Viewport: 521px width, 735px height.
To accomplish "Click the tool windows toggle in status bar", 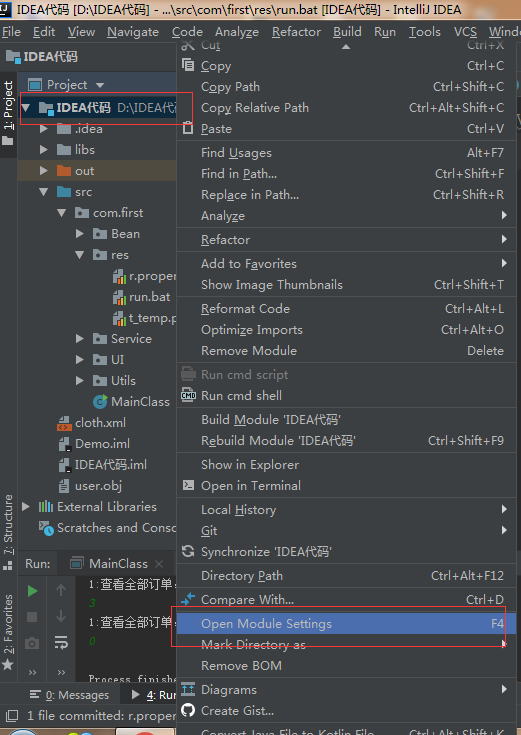I will point(11,716).
